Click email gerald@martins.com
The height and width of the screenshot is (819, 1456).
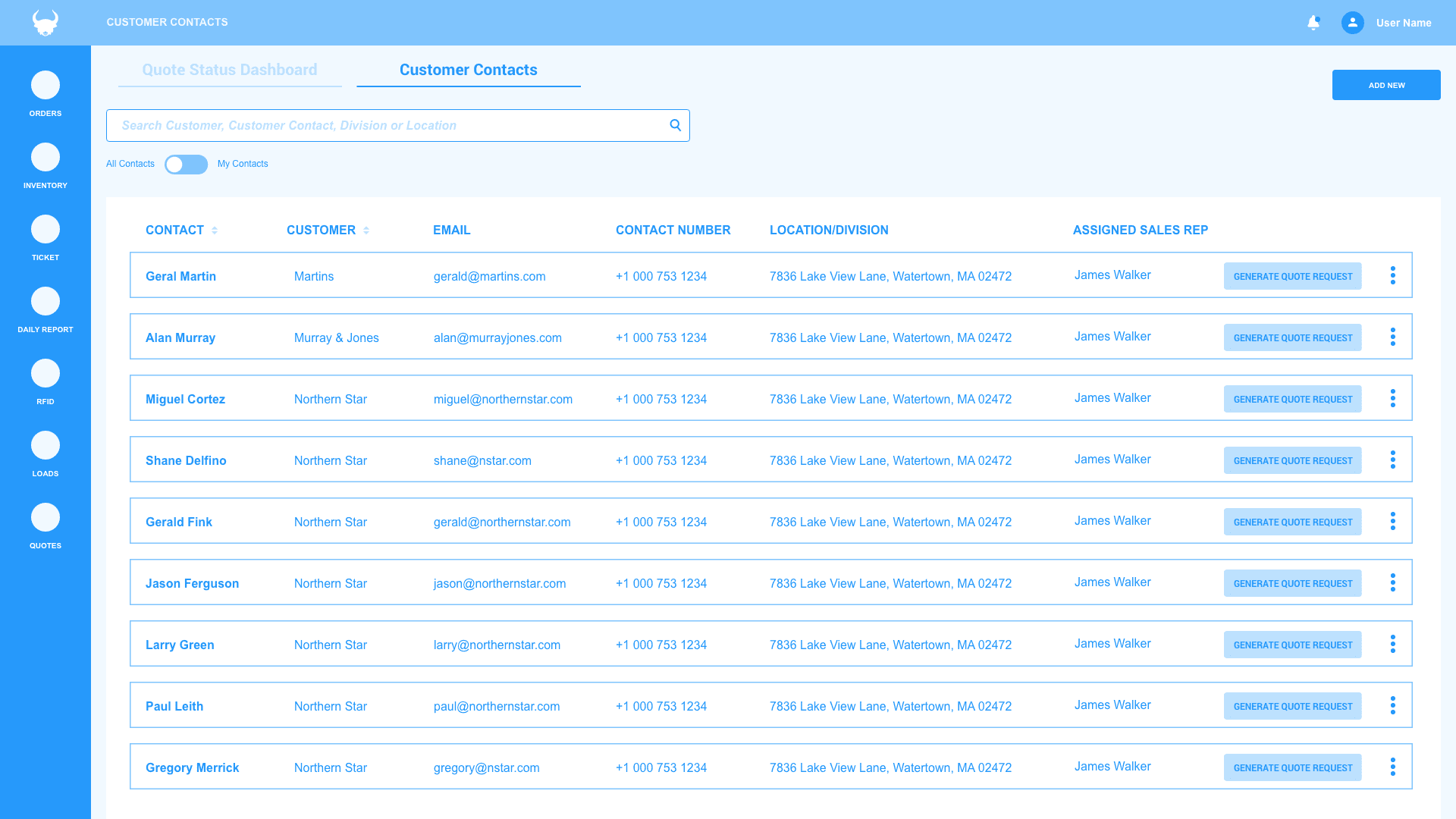tap(490, 276)
